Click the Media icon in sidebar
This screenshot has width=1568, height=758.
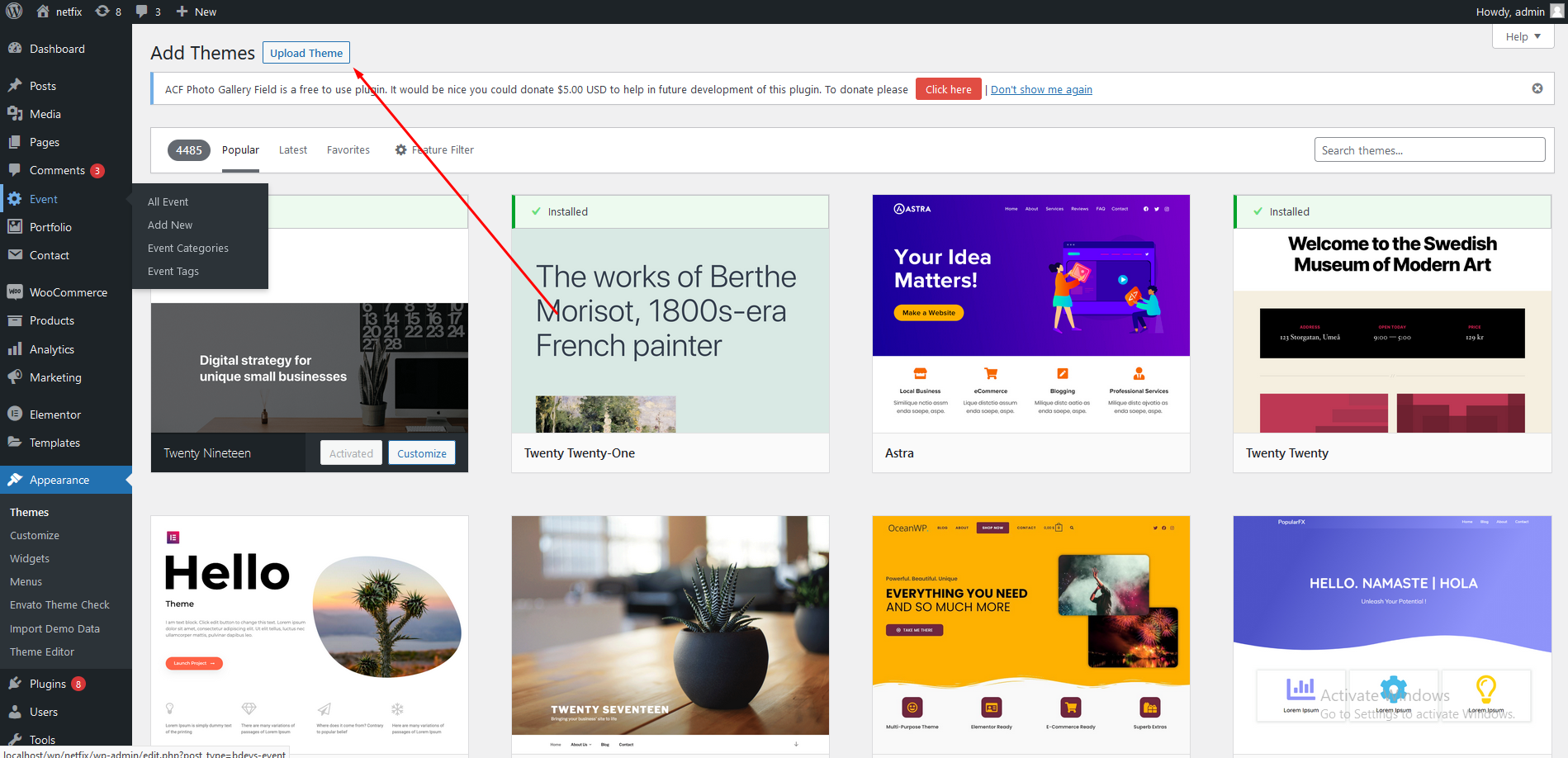point(15,114)
